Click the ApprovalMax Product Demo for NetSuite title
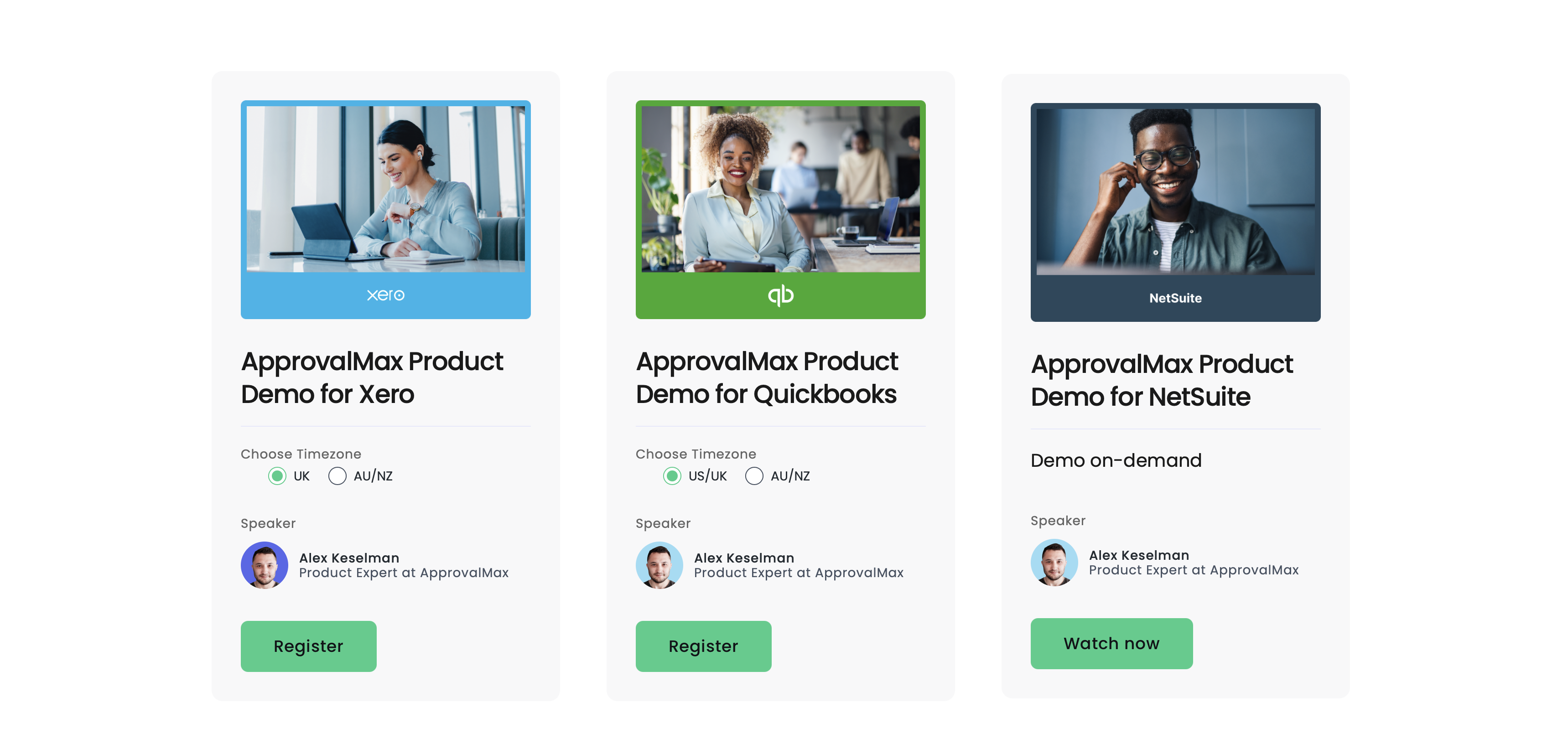The image size is (1568, 754). tap(1161, 380)
